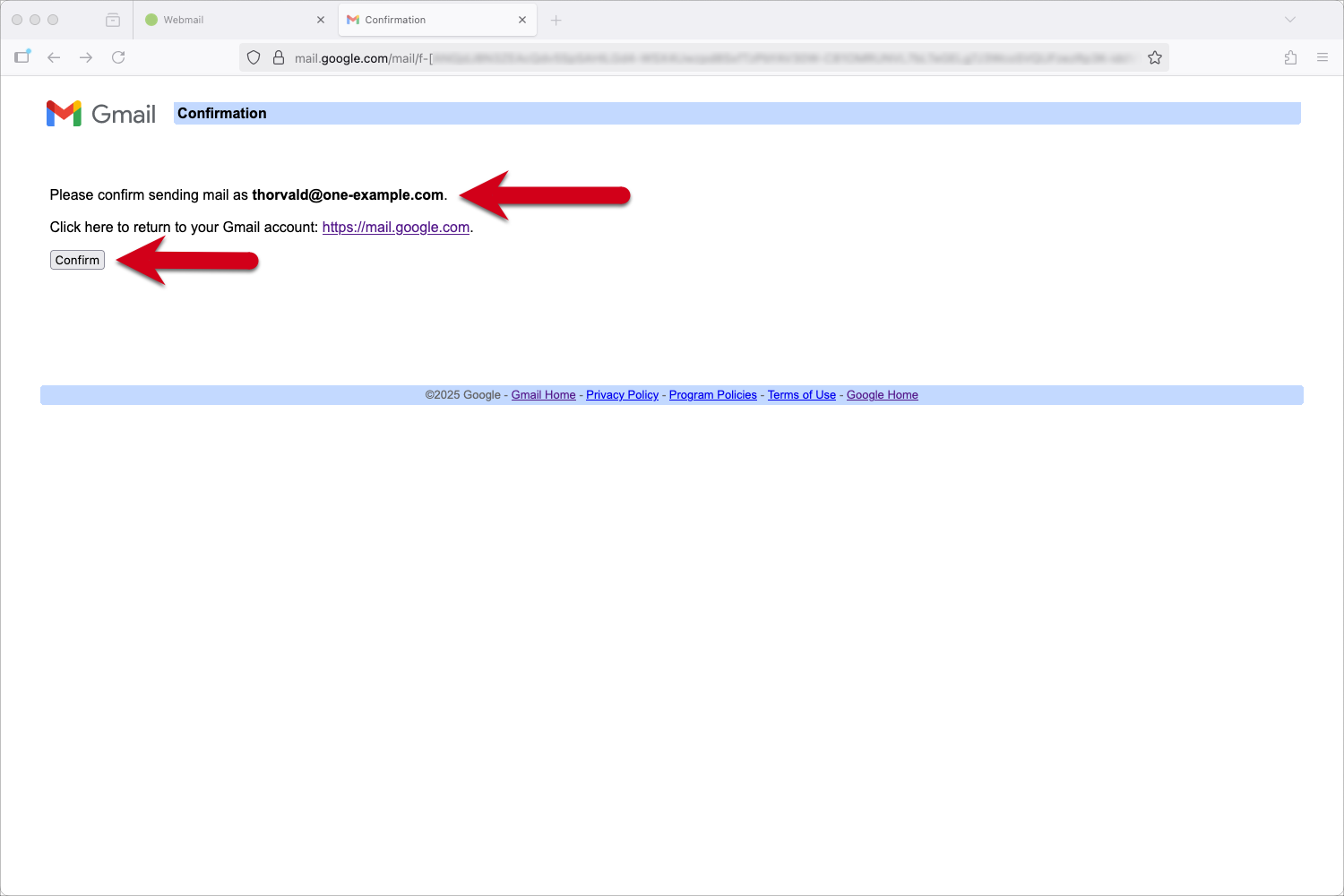Open the extensions puzzle icon

coord(1290,57)
